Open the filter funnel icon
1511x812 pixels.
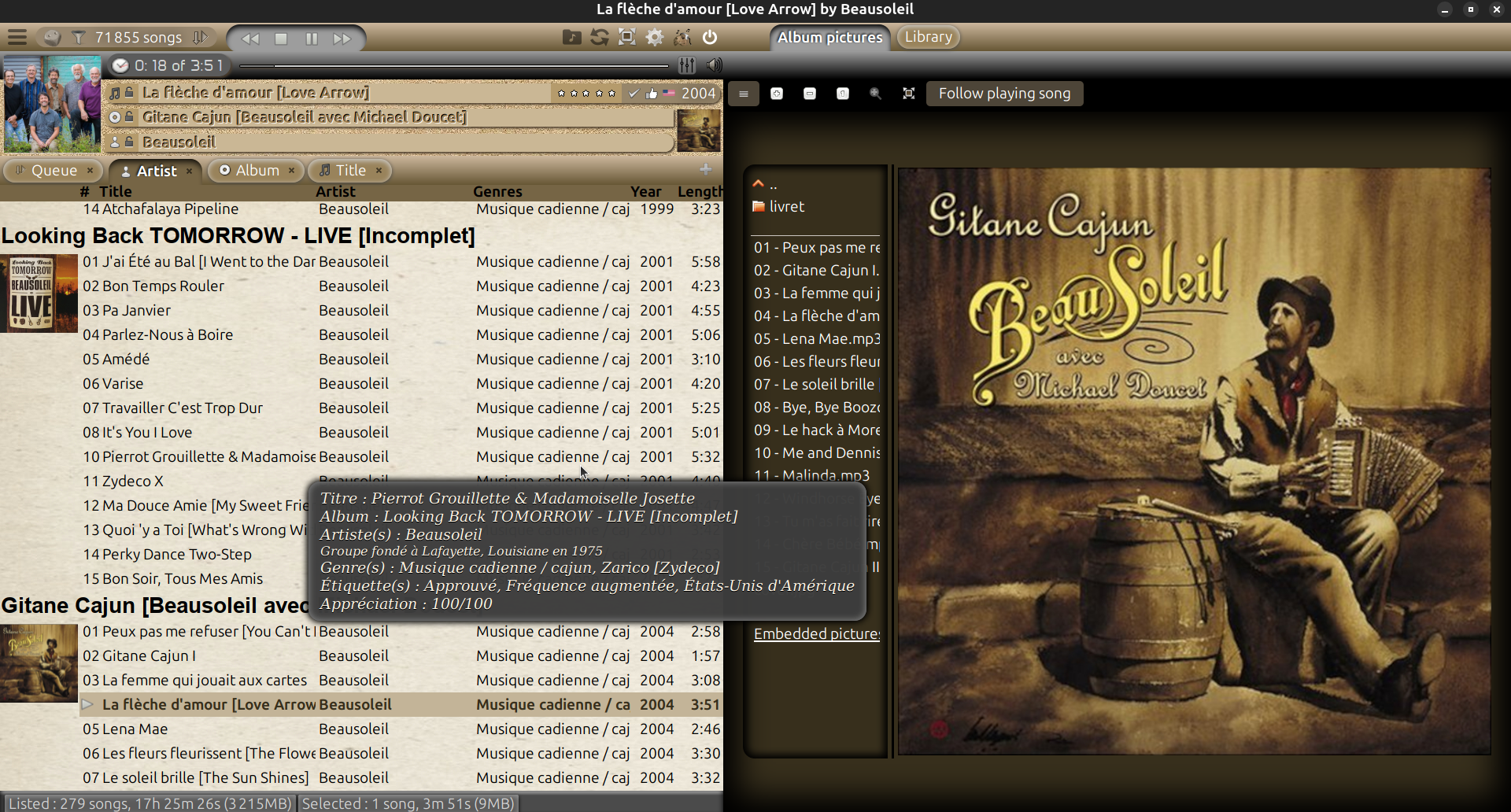point(79,37)
